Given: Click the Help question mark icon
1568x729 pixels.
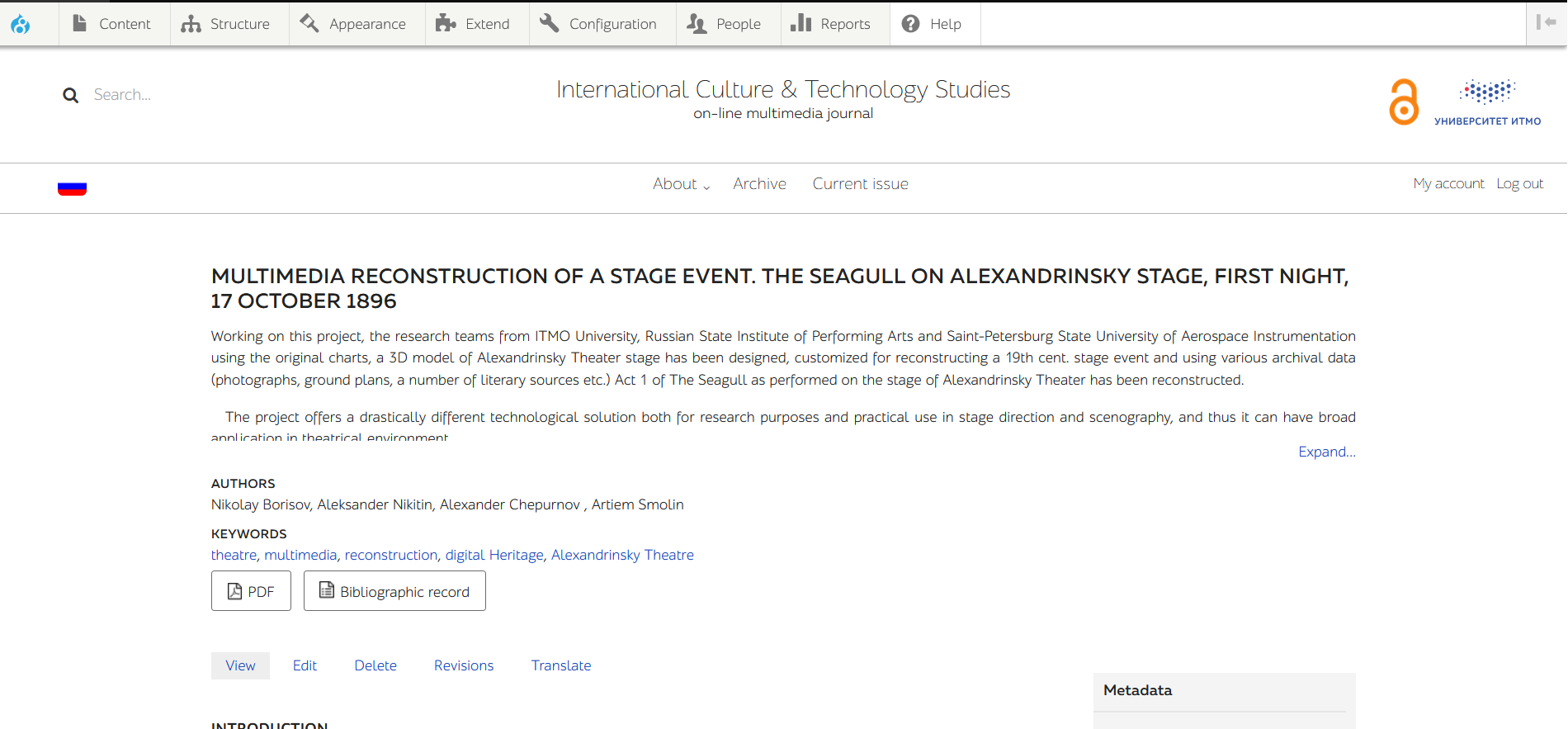Looking at the screenshot, I should click(x=911, y=24).
